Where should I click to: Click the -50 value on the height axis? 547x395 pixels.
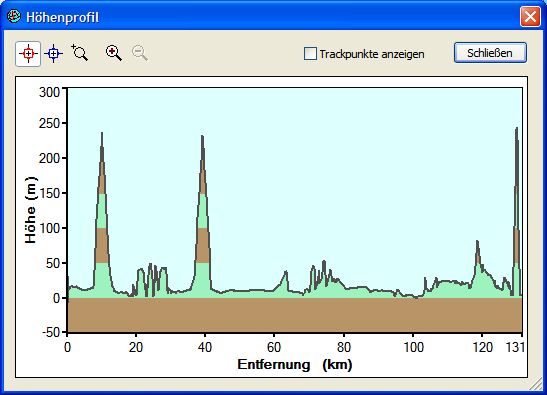(x=52, y=332)
